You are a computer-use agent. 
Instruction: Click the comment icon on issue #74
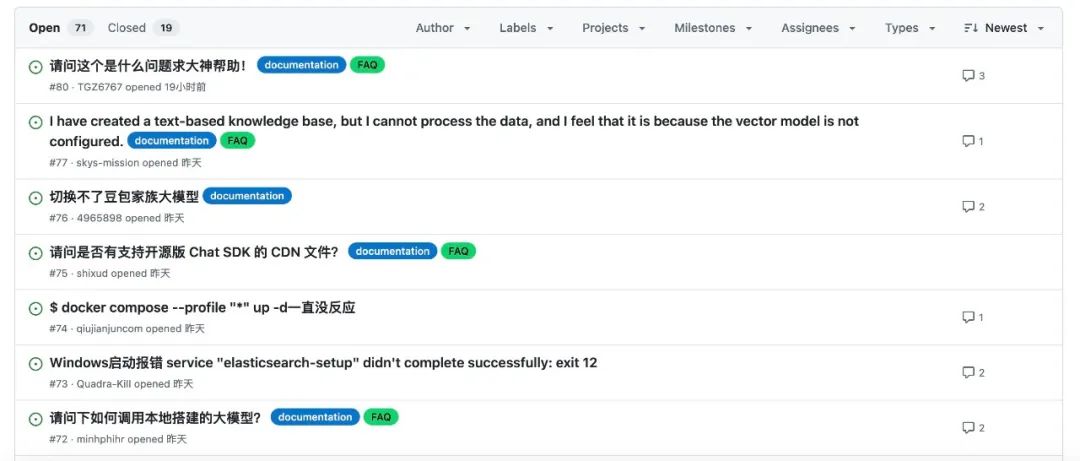pyautogui.click(x=968, y=318)
